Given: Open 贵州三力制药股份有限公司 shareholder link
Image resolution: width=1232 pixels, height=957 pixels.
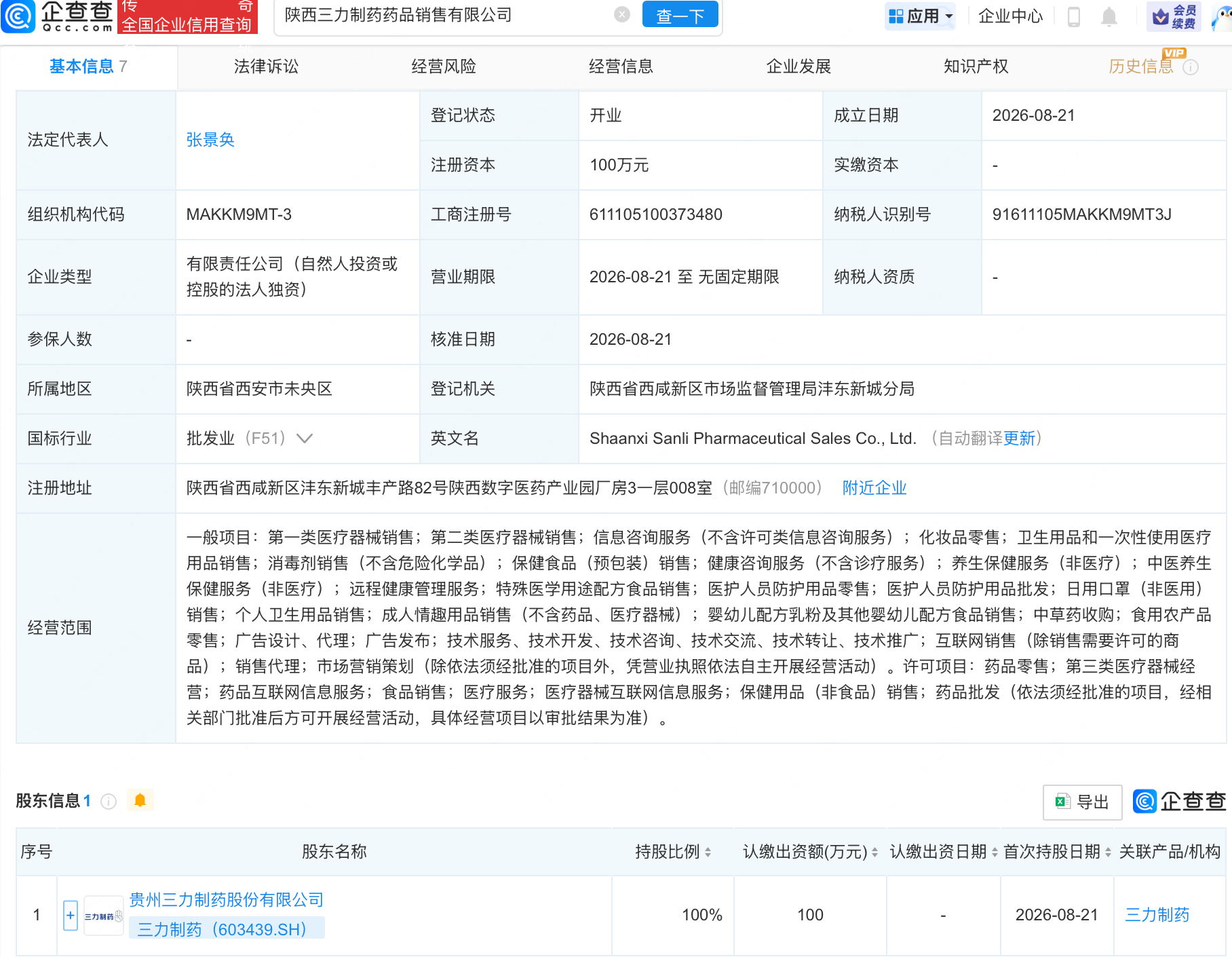Looking at the screenshot, I should (x=227, y=900).
